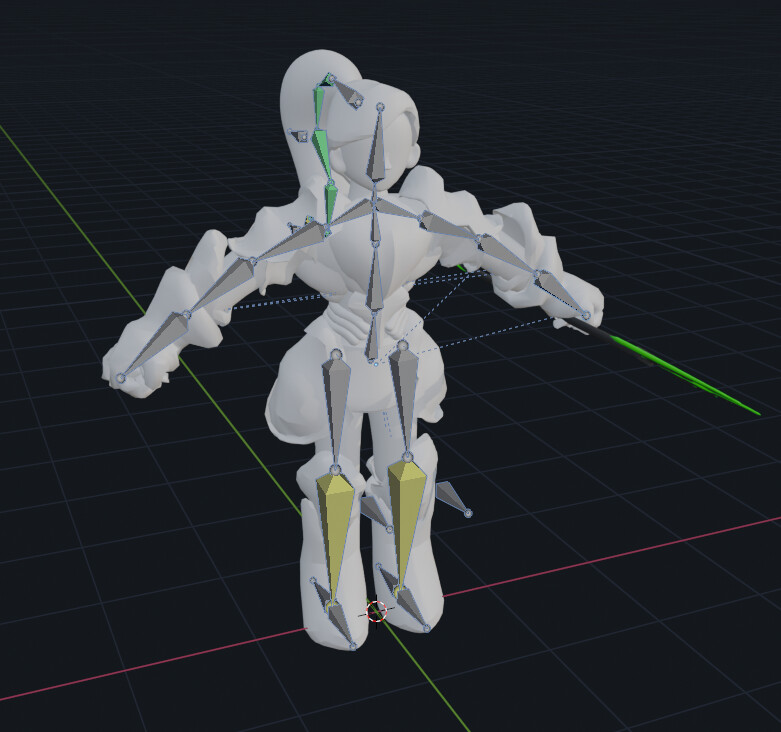Select the long spine bone on the torso
781x732 pixels.
(x=375, y=279)
